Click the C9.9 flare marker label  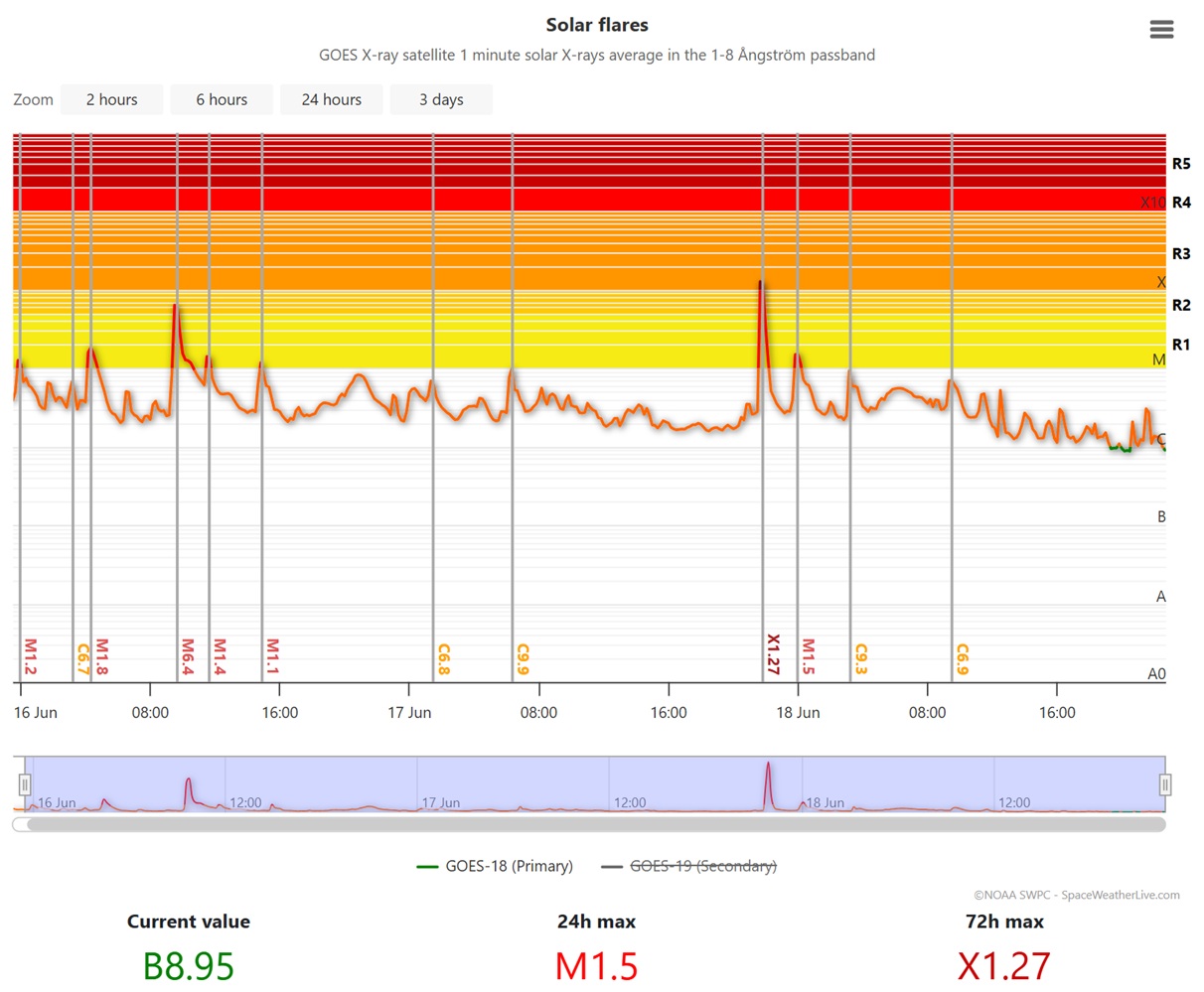pyautogui.click(x=523, y=659)
